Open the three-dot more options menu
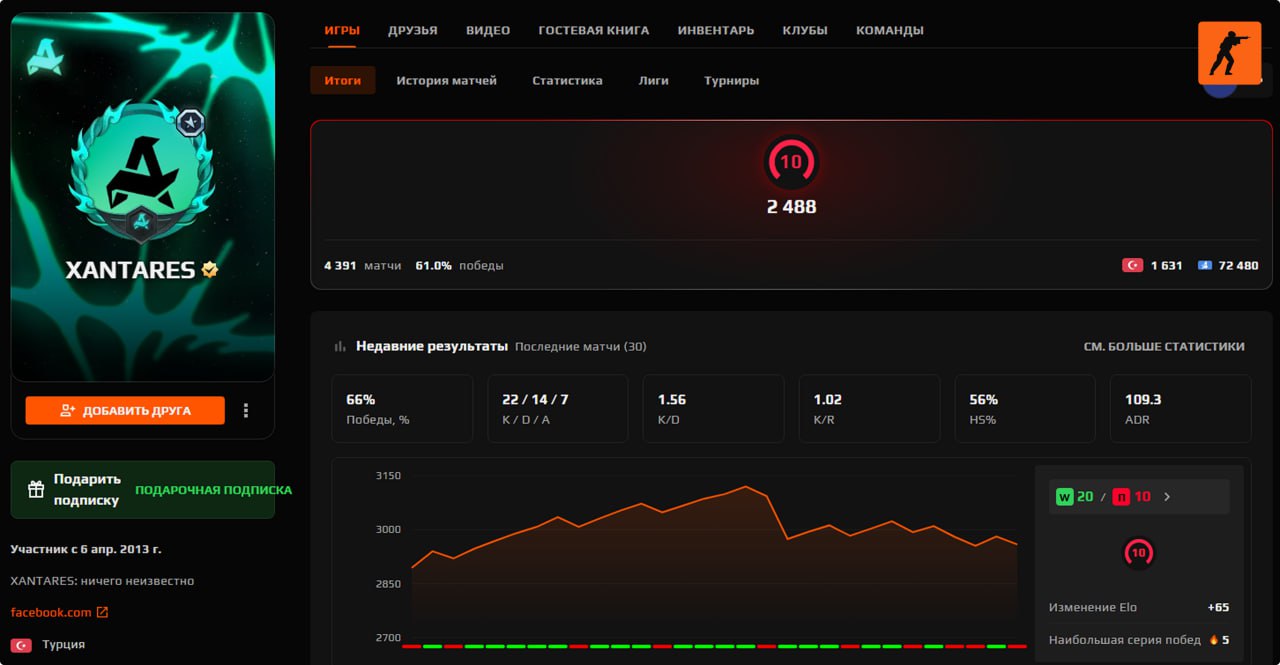Screen dimensions: 1280x665 [x=246, y=410]
